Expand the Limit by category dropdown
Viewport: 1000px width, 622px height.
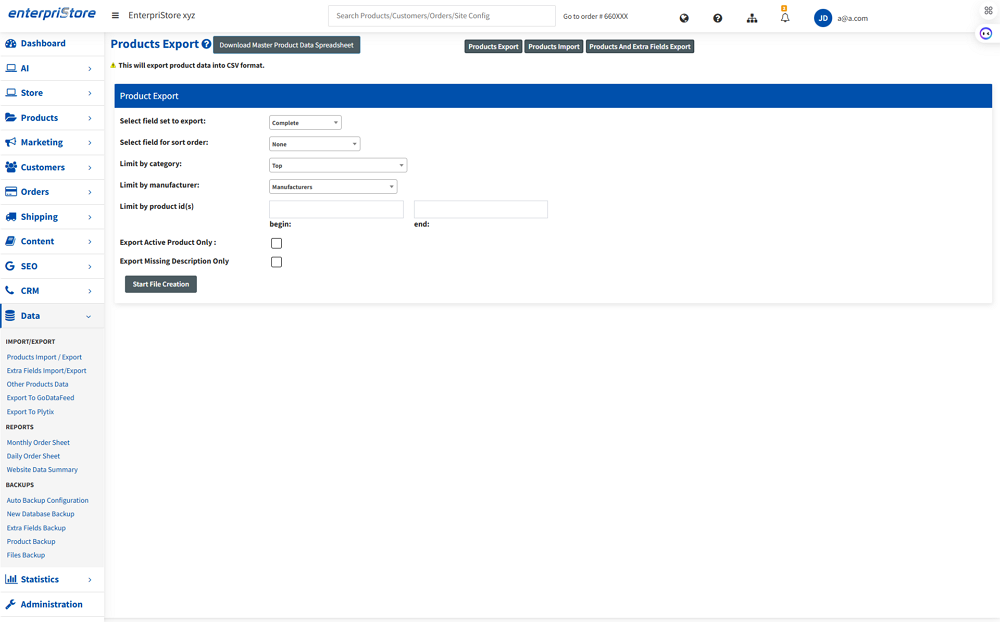(338, 165)
